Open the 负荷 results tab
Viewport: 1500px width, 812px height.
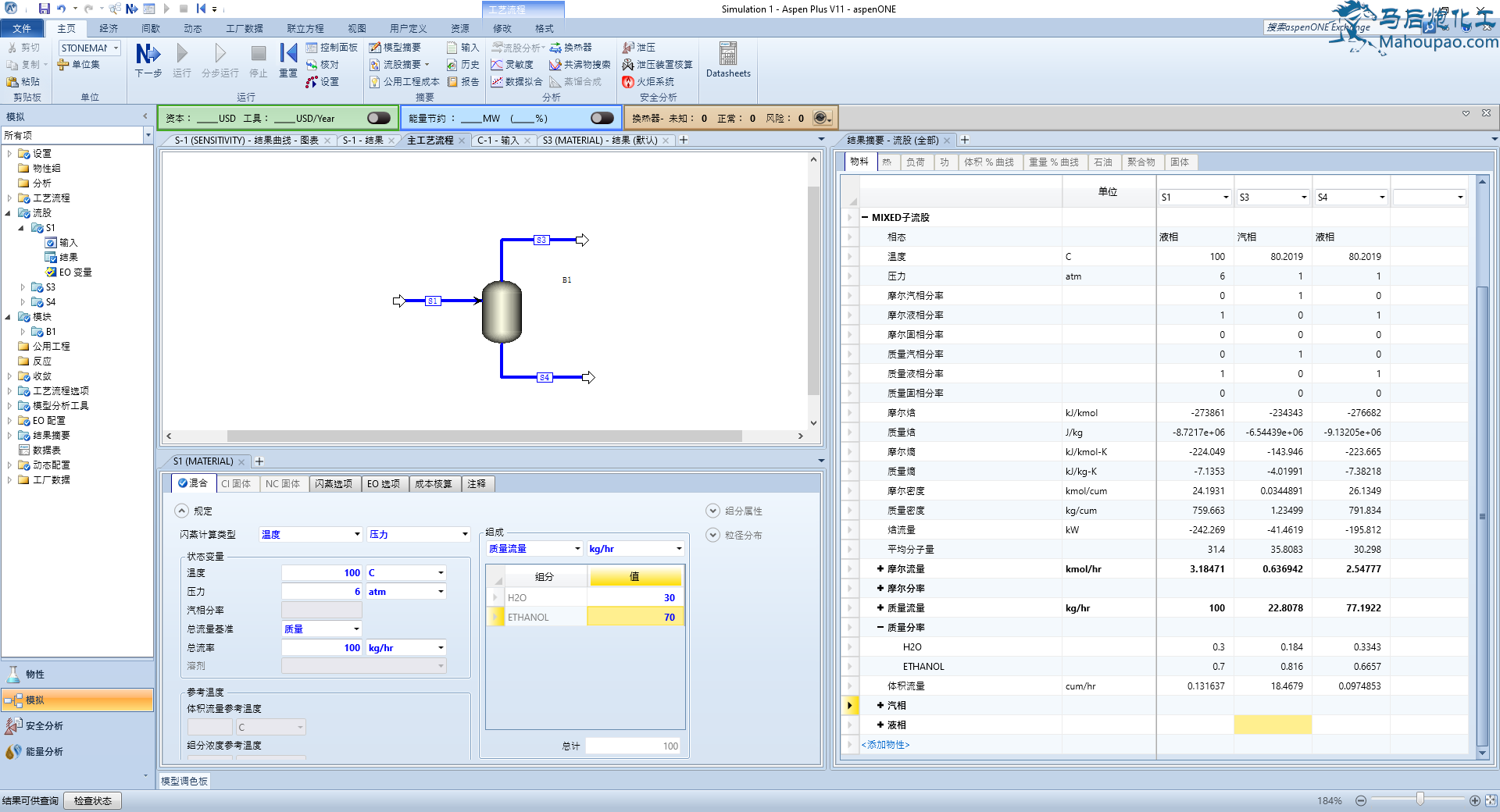[916, 162]
